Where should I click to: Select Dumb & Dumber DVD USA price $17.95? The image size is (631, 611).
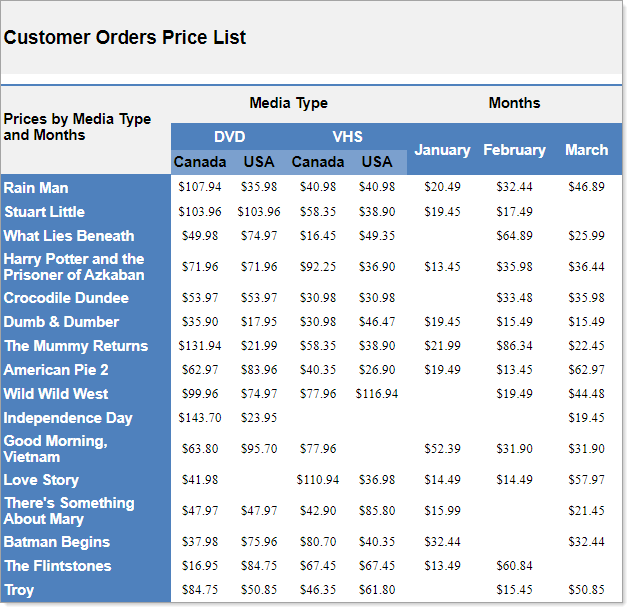tap(259, 322)
